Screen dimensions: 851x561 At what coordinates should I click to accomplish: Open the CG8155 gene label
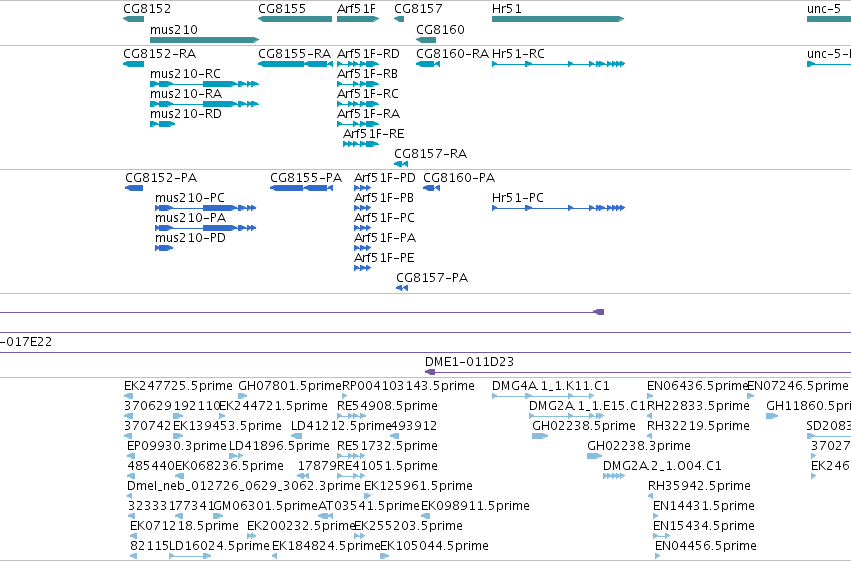click(x=282, y=9)
